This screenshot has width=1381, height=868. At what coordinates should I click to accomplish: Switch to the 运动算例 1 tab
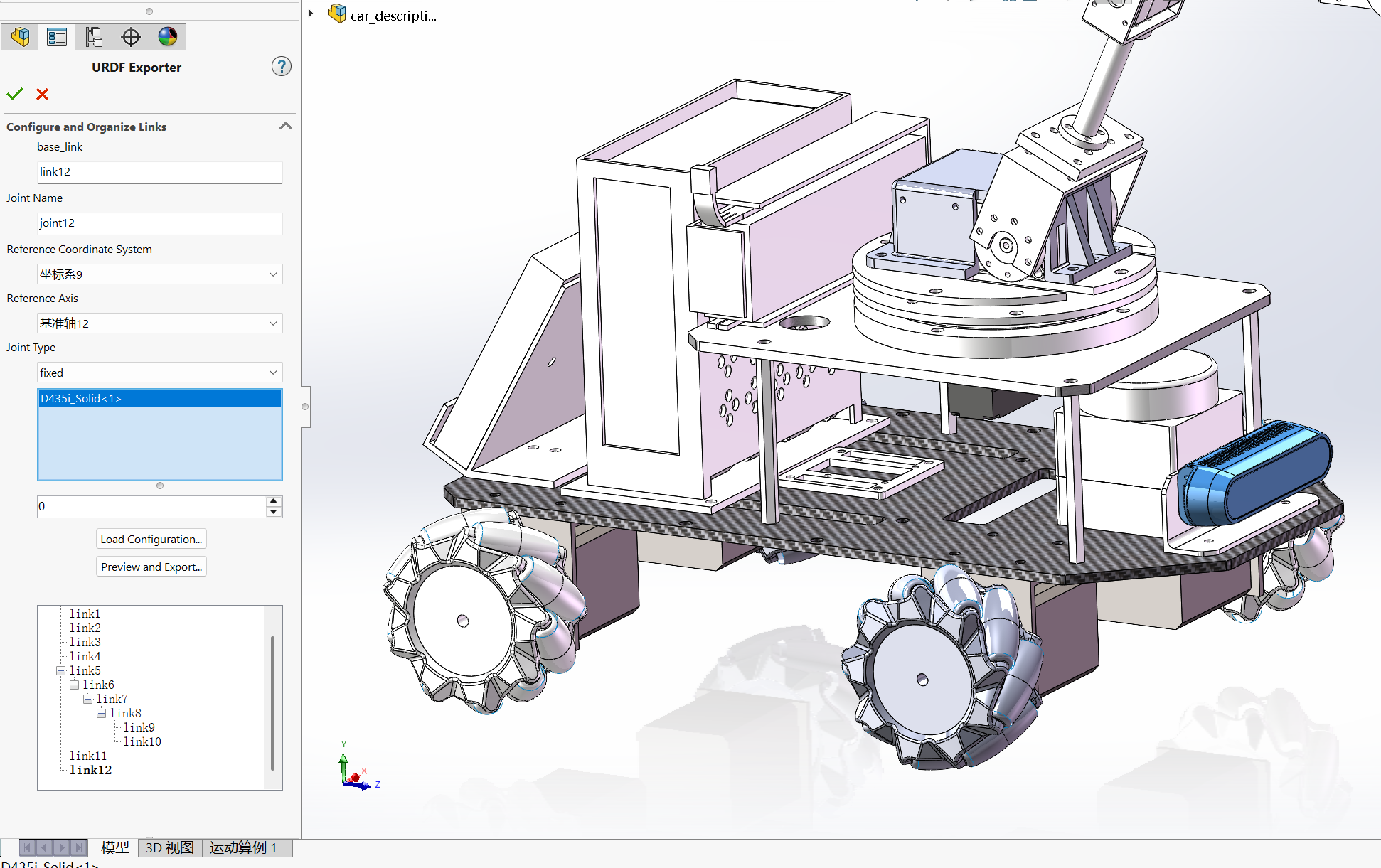243,847
